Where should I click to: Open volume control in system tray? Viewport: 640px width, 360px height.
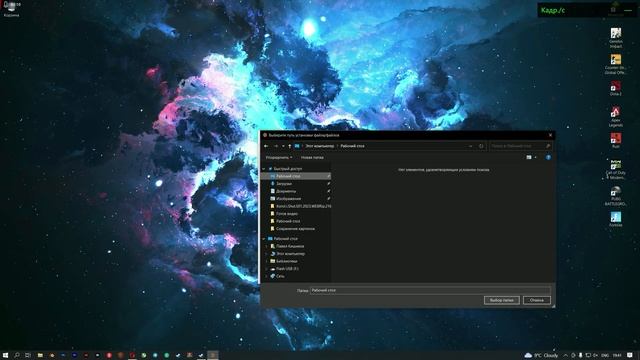coord(596,355)
